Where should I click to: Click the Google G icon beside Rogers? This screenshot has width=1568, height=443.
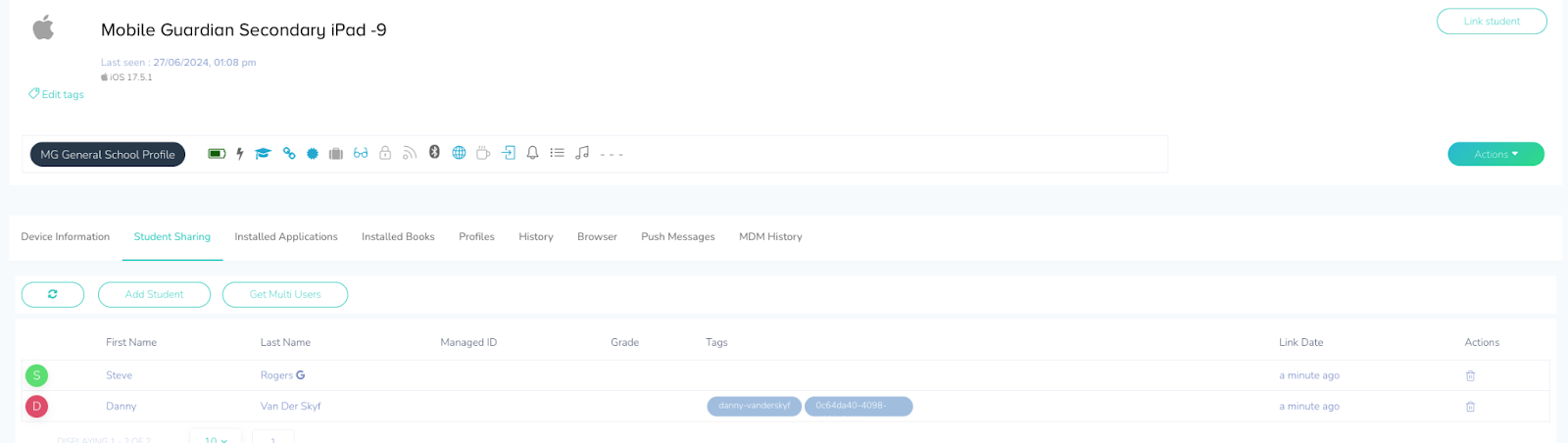[x=301, y=375]
